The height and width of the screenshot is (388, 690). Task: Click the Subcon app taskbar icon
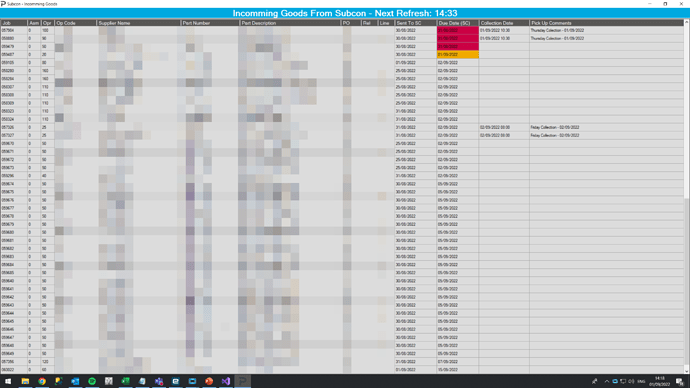pos(242,381)
